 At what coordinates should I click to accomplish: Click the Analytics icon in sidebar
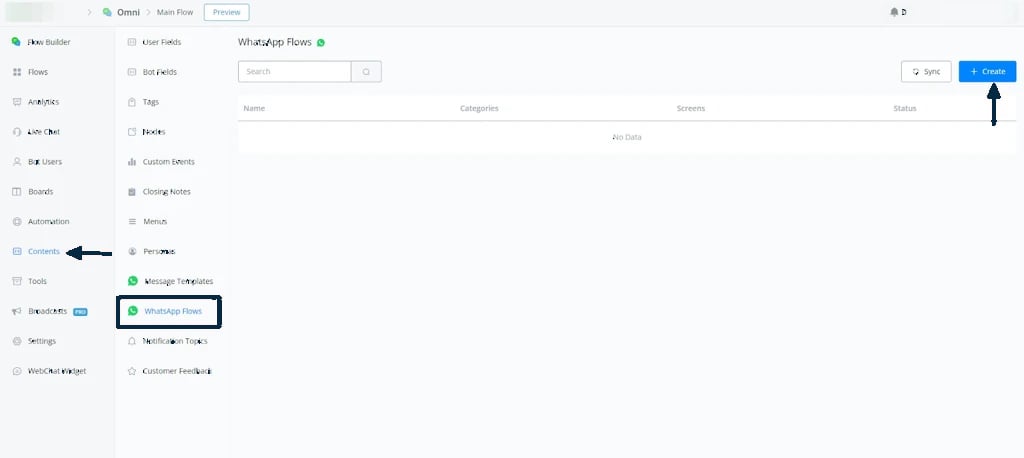pos(17,102)
